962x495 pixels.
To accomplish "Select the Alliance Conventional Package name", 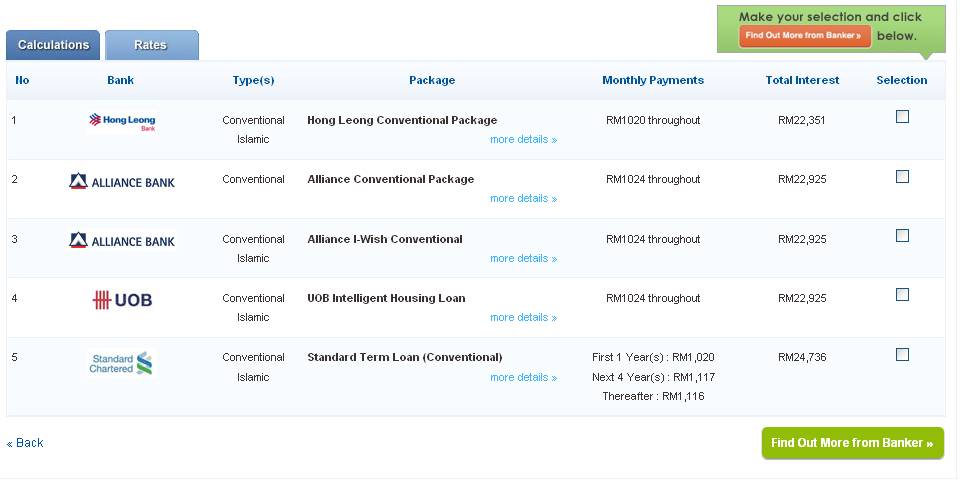I will click(x=391, y=180).
